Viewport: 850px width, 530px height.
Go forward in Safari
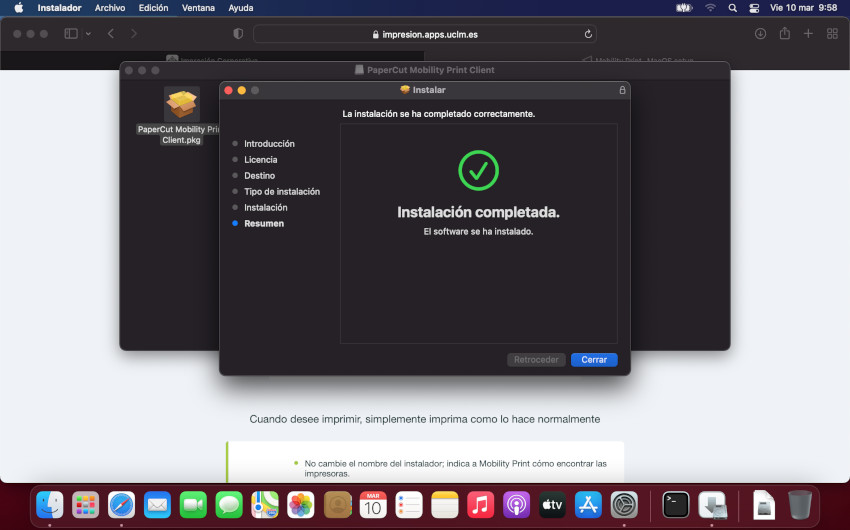click(134, 34)
